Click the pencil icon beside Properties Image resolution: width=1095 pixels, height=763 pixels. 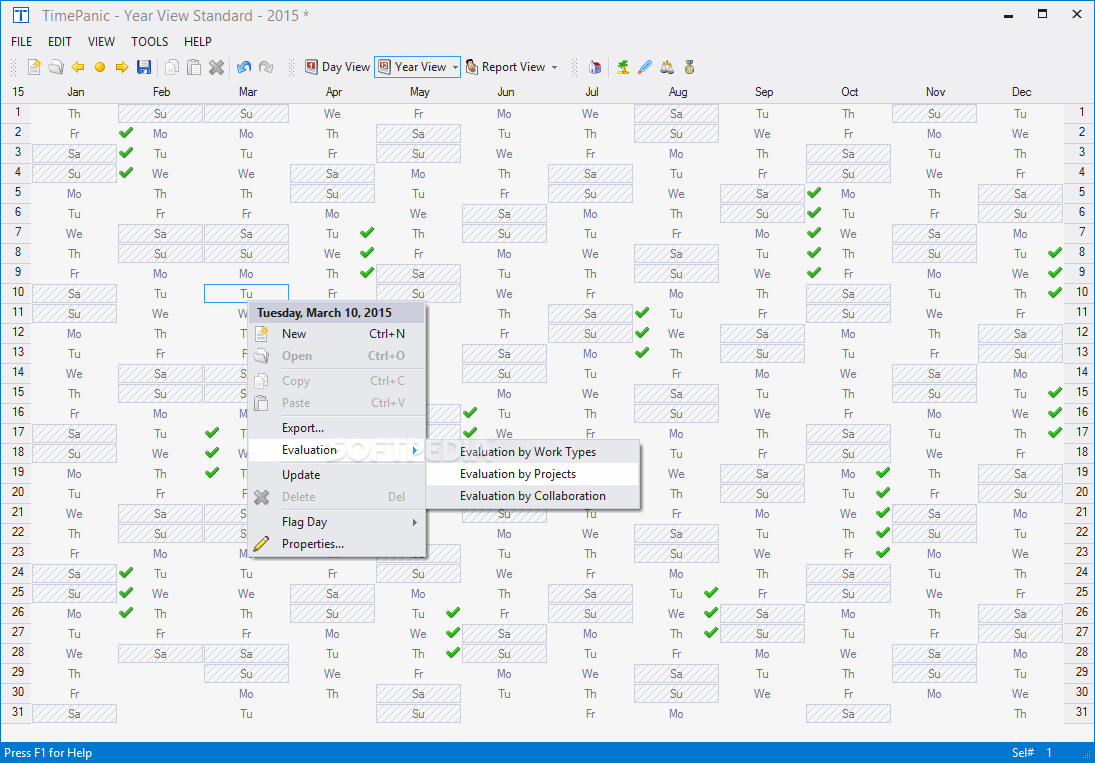point(262,543)
